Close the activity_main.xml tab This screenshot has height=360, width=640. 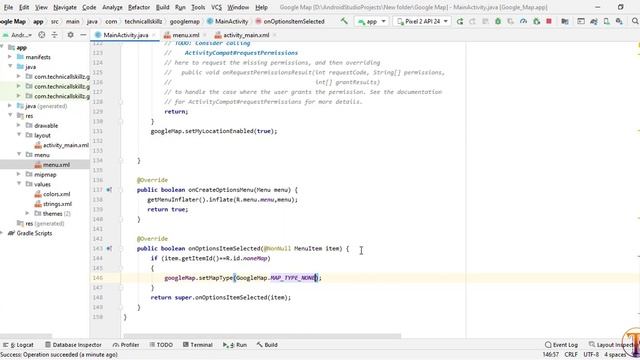coord(275,36)
